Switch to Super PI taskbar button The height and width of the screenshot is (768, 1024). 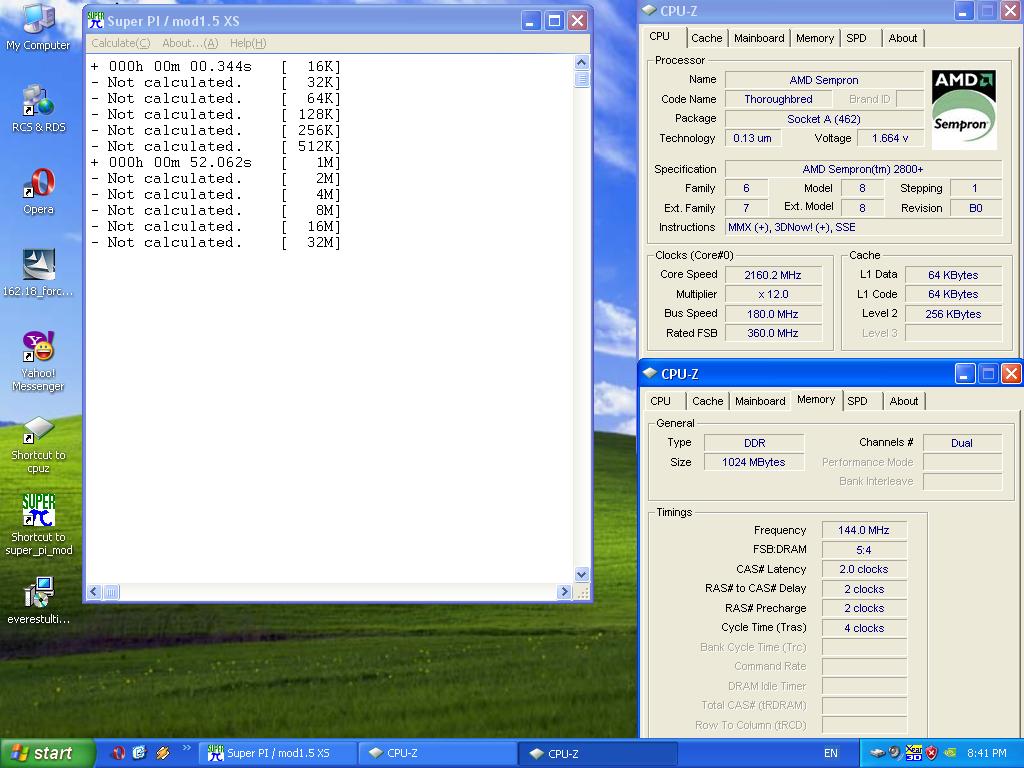pyautogui.click(x=280, y=753)
